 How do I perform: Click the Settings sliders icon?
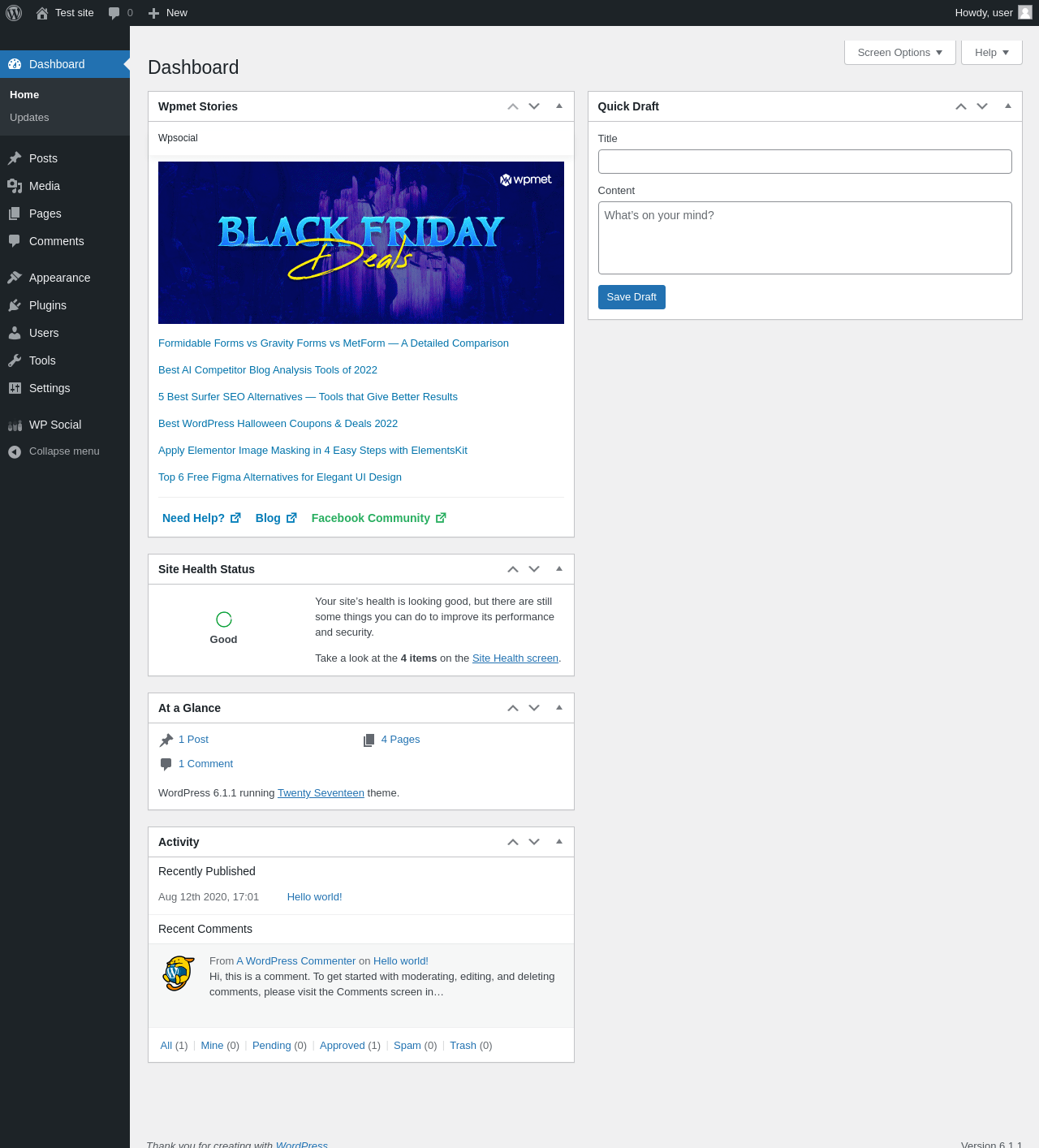pos(15,388)
